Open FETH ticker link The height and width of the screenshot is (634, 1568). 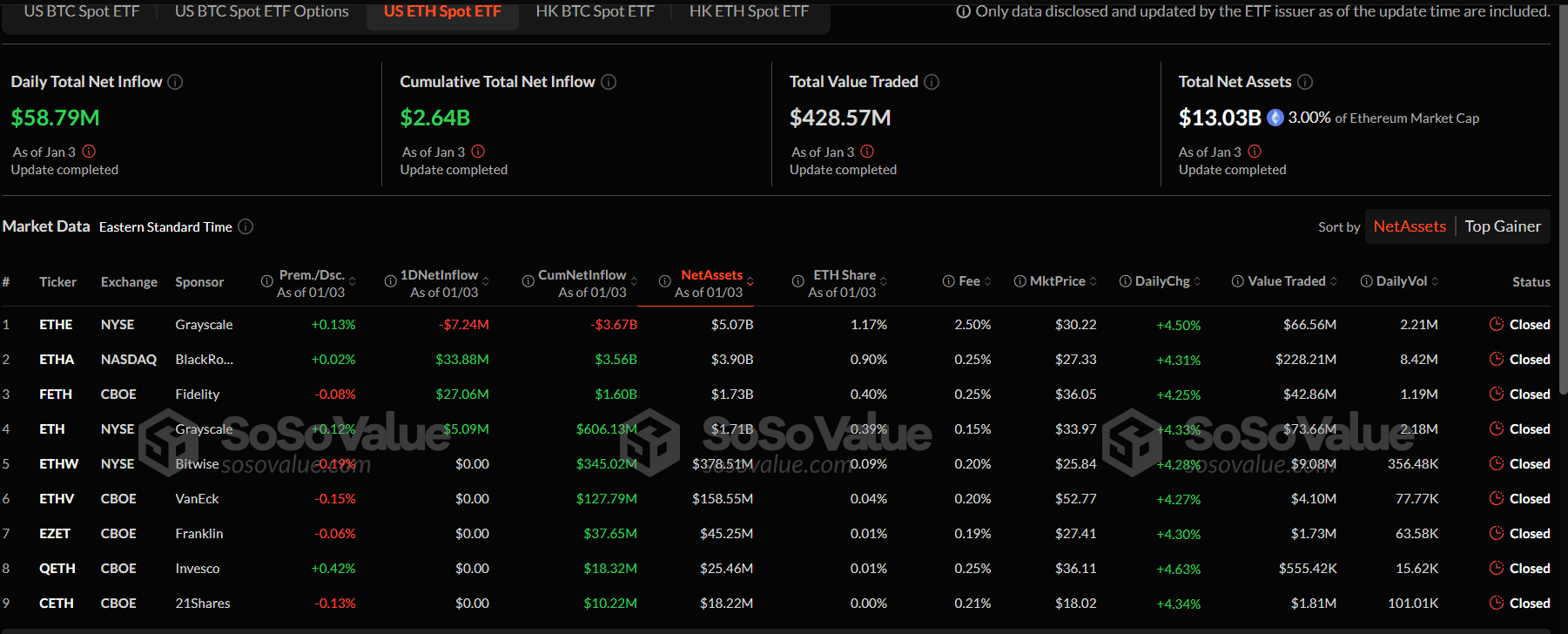[56, 394]
